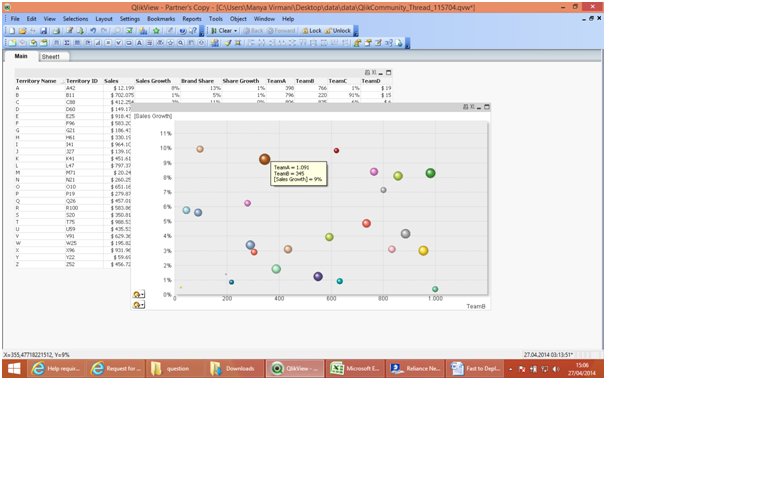The width and height of the screenshot is (768, 480).
Task: Click Send to Excel icon on table caption
Action: [374, 72]
